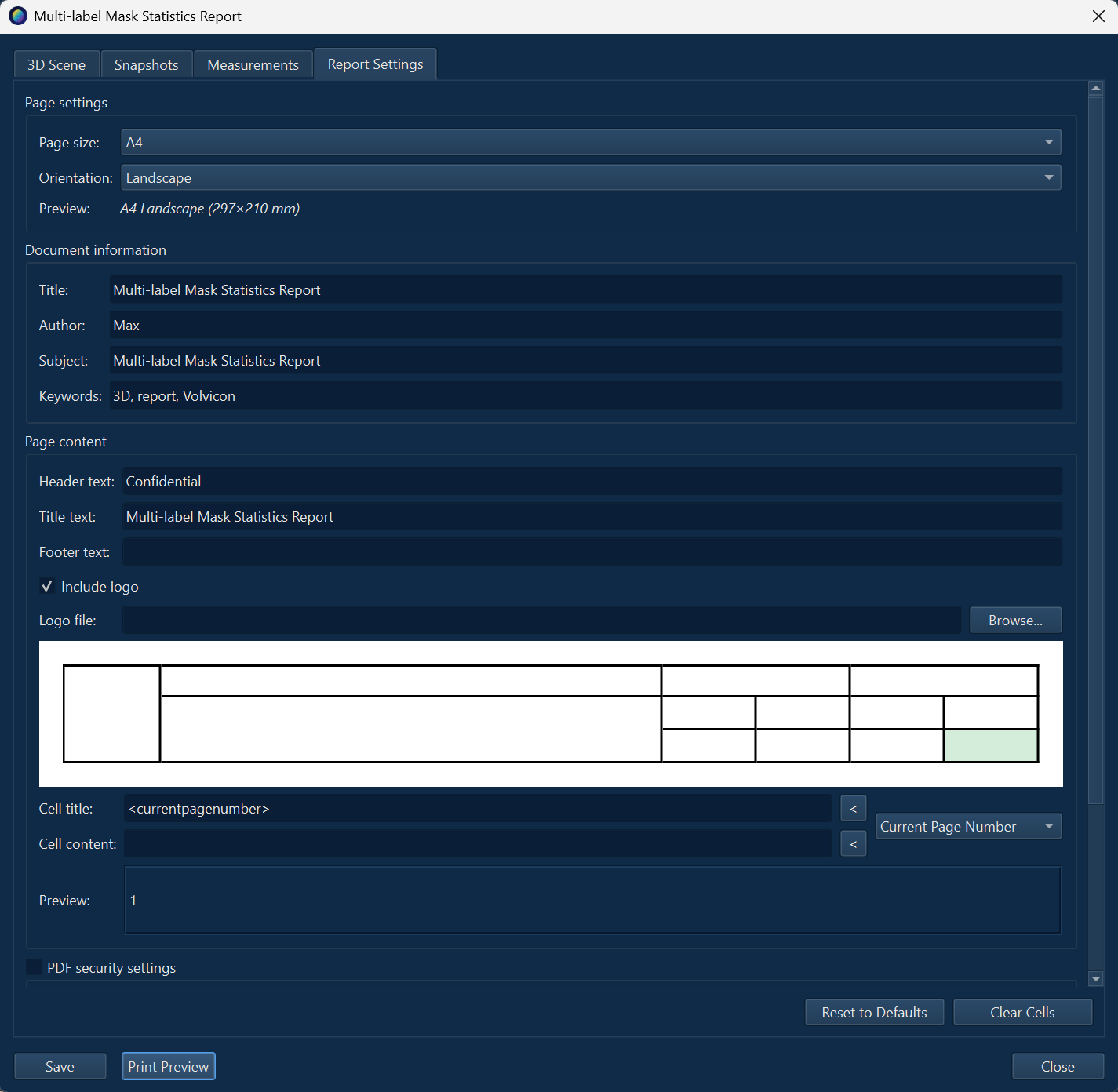The image size is (1118, 1092).
Task: Switch to the Snapshots tab
Action: (146, 64)
